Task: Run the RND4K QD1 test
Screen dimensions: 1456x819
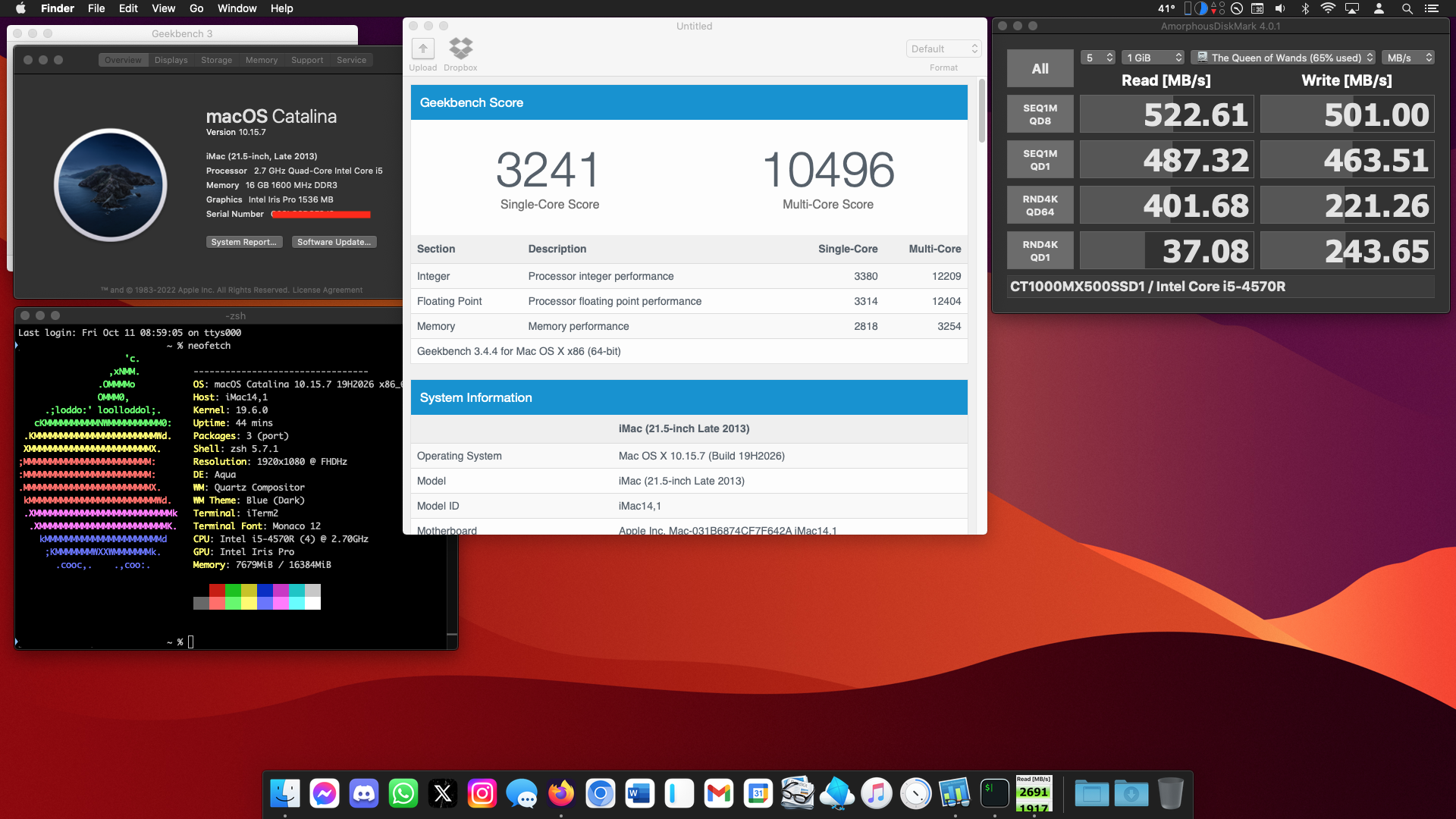Action: click(1040, 251)
